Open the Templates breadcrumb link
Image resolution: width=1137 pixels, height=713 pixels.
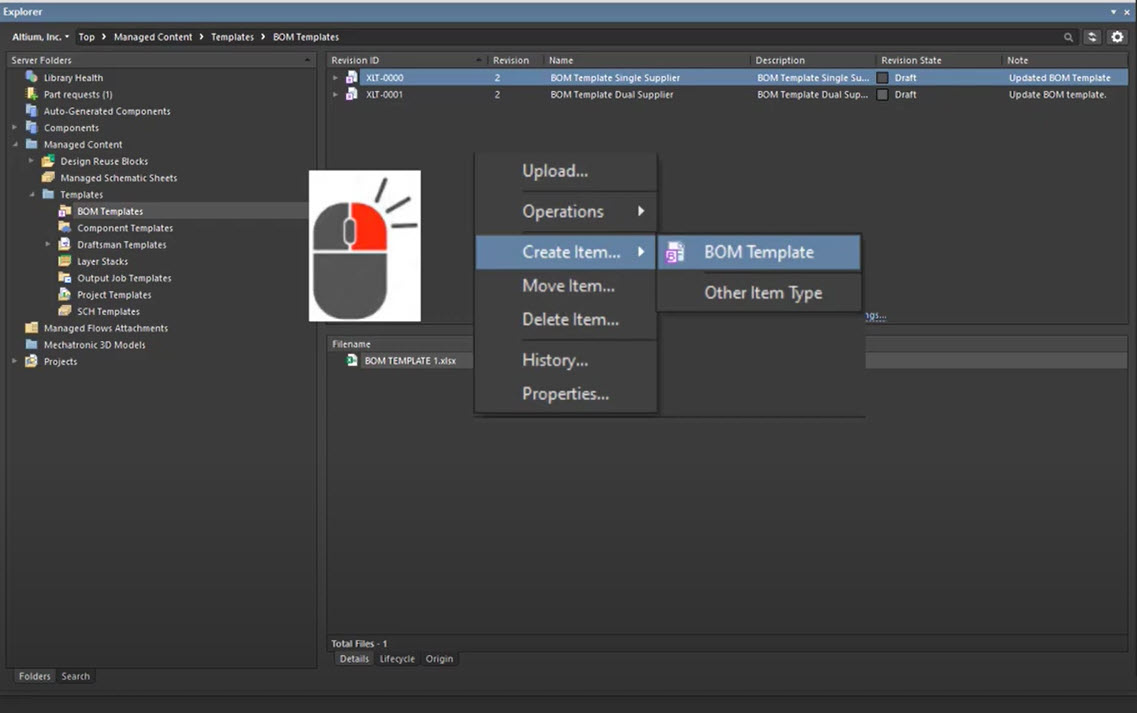(x=232, y=36)
